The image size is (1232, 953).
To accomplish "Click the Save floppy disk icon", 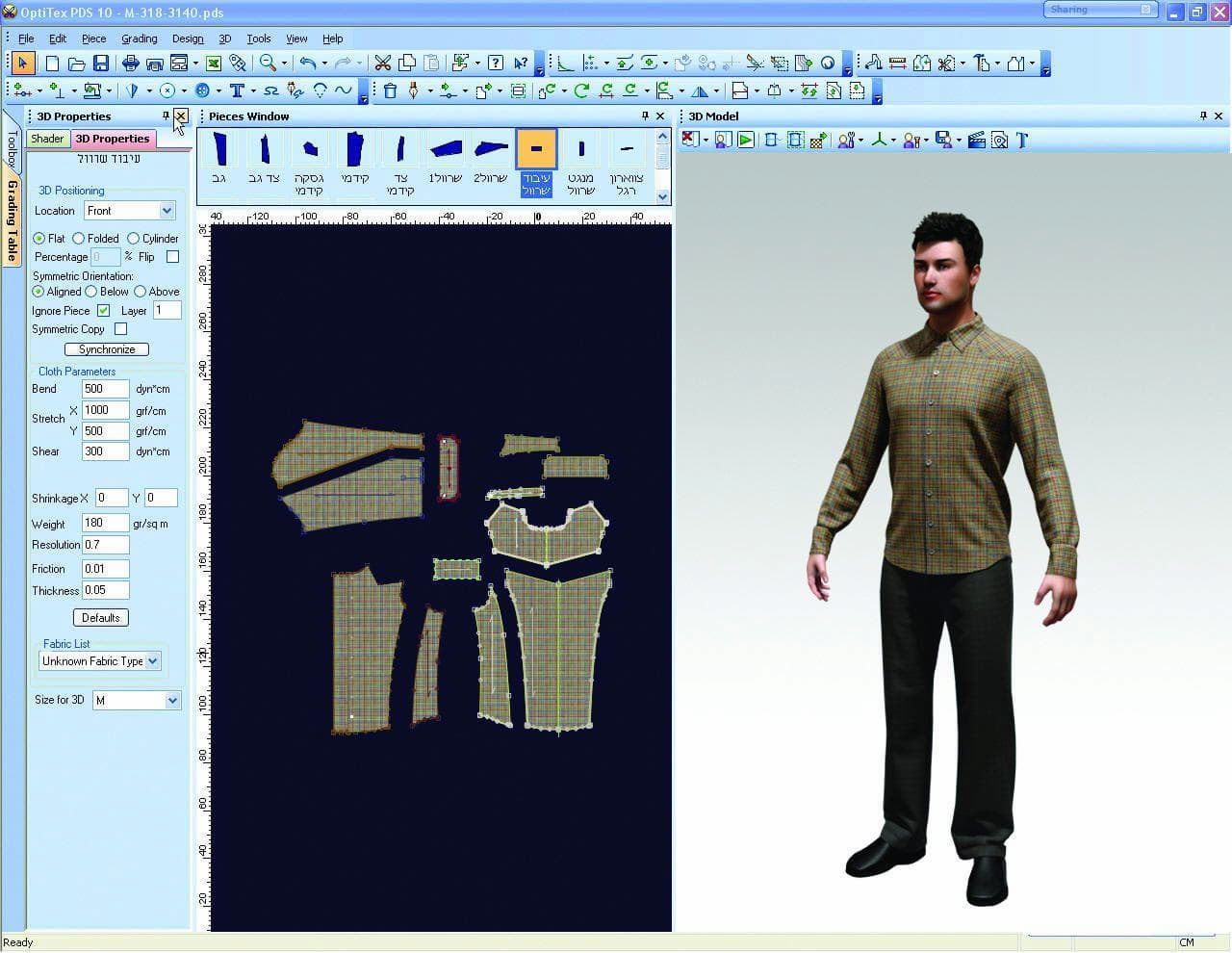I will [x=101, y=64].
